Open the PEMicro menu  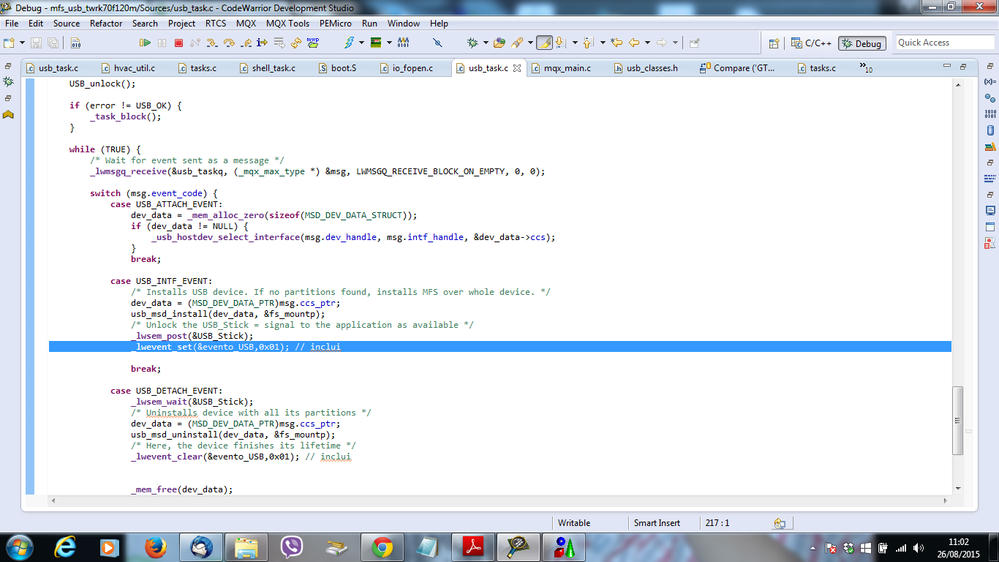coord(335,24)
